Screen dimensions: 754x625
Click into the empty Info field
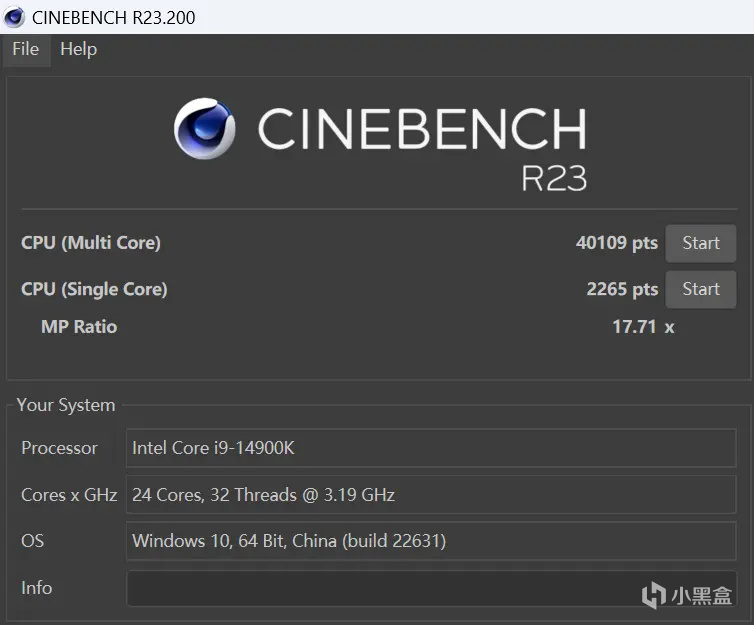(x=431, y=588)
